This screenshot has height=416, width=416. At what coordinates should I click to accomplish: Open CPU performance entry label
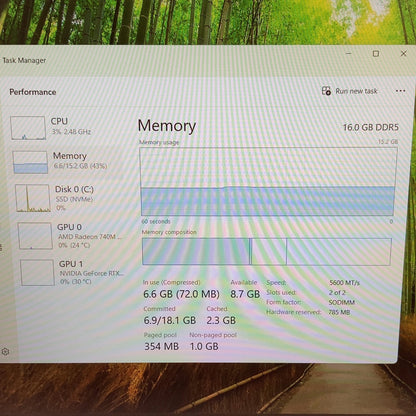[x=59, y=121]
